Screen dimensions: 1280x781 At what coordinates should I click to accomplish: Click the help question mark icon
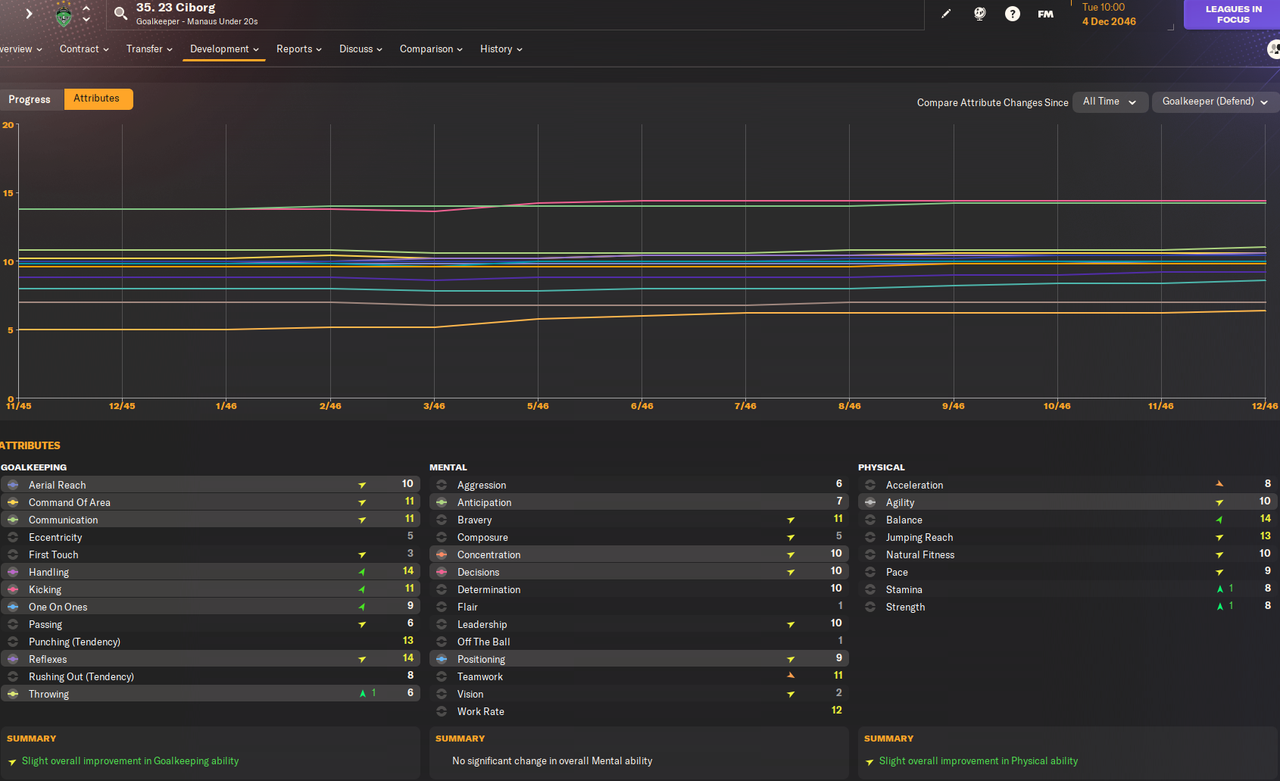(x=1012, y=14)
